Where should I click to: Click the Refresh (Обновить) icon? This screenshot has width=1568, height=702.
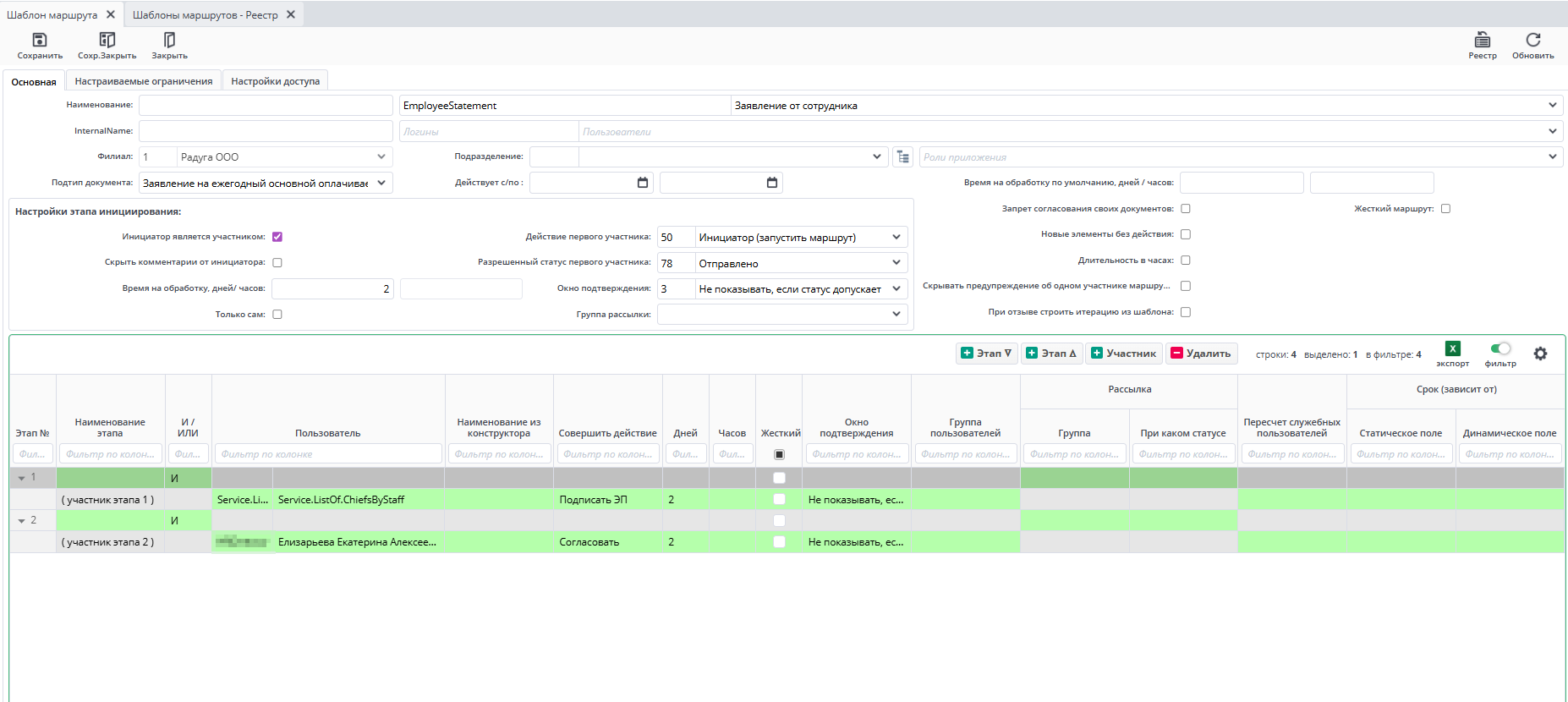(x=1532, y=41)
